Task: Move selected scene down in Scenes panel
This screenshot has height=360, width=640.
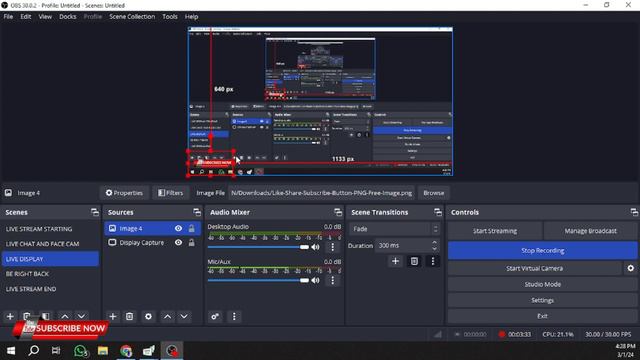Action: coord(81,316)
